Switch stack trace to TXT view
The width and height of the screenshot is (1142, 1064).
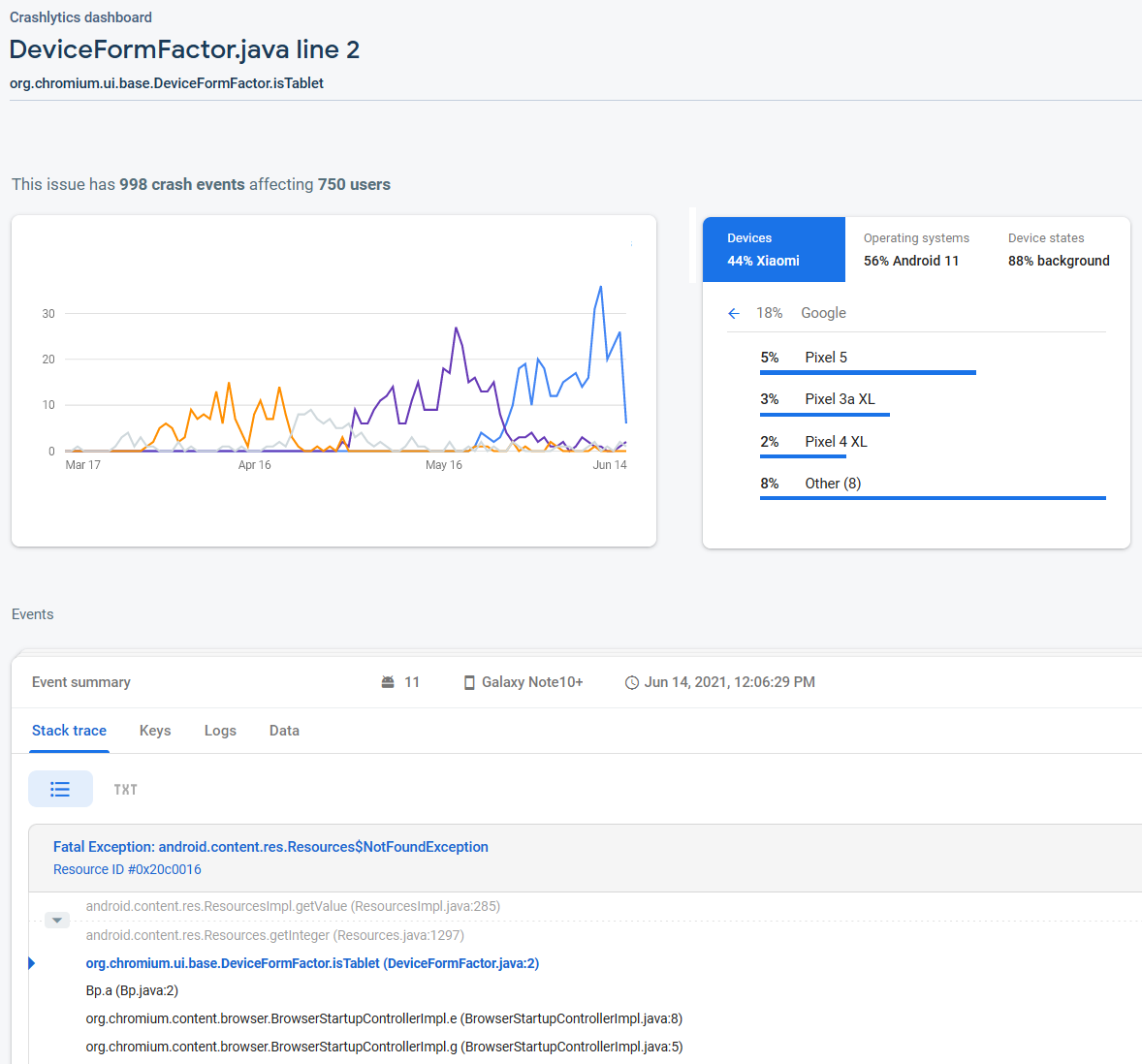point(125,790)
